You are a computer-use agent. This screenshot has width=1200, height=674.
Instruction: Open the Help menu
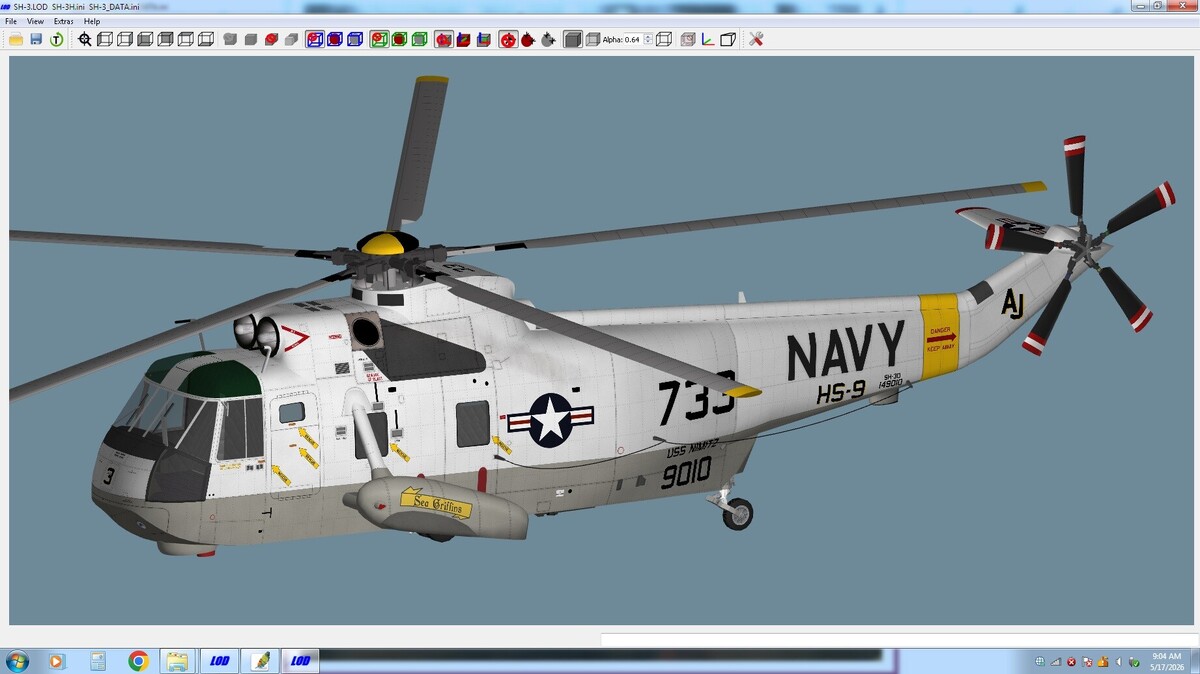(x=92, y=21)
